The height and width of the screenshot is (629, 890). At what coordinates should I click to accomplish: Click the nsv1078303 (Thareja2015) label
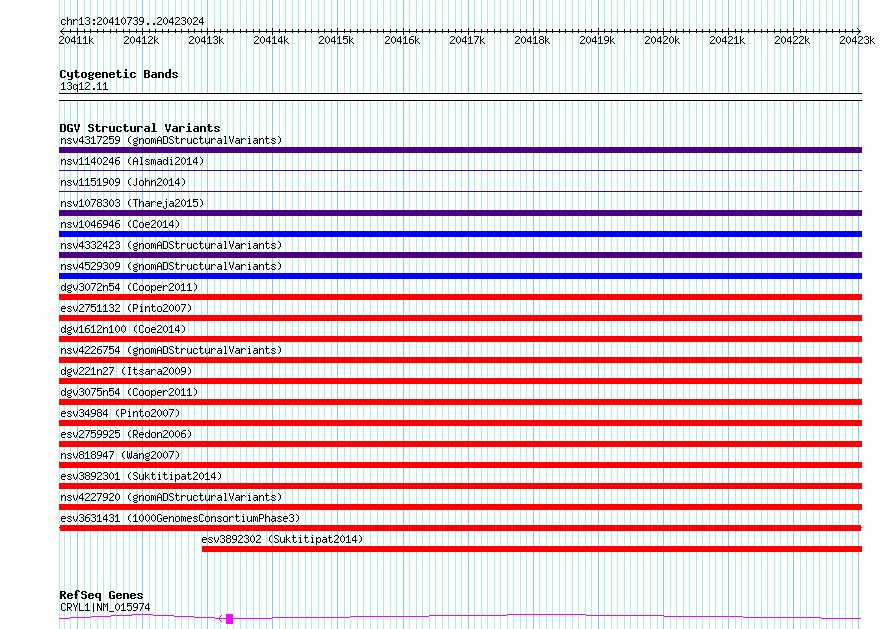(132, 203)
